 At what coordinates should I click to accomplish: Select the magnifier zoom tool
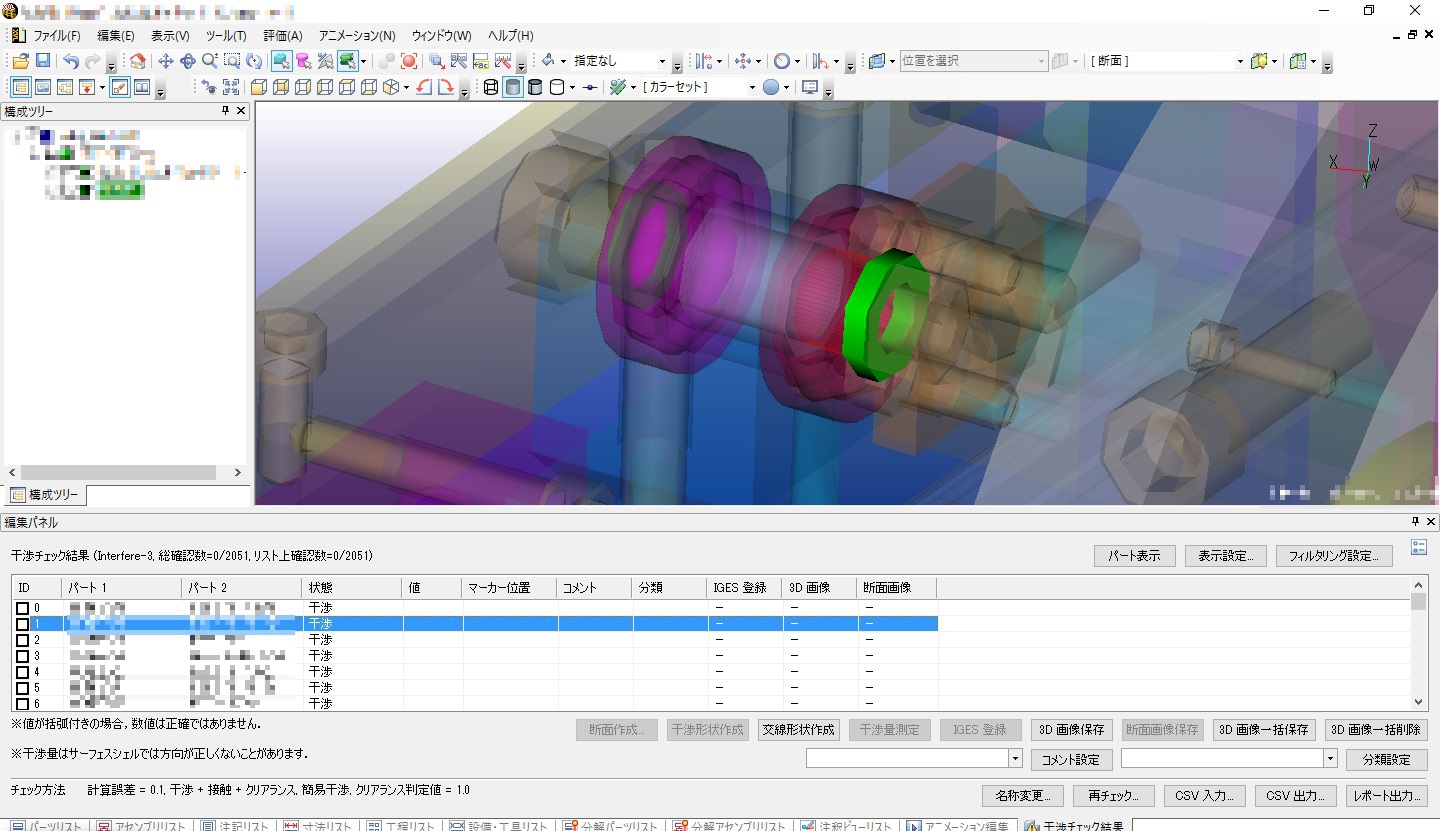tap(210, 61)
